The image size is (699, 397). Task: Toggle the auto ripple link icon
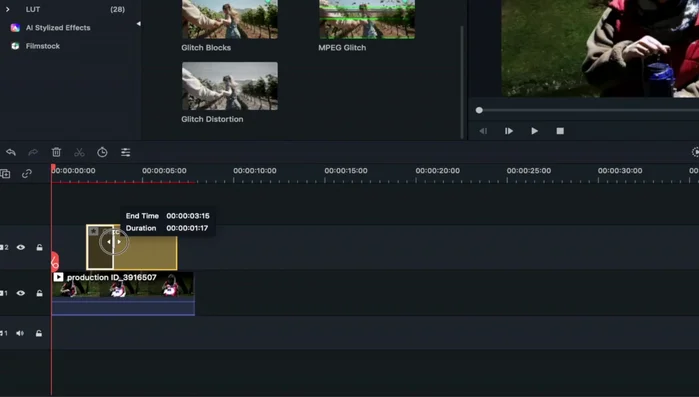click(x=27, y=174)
